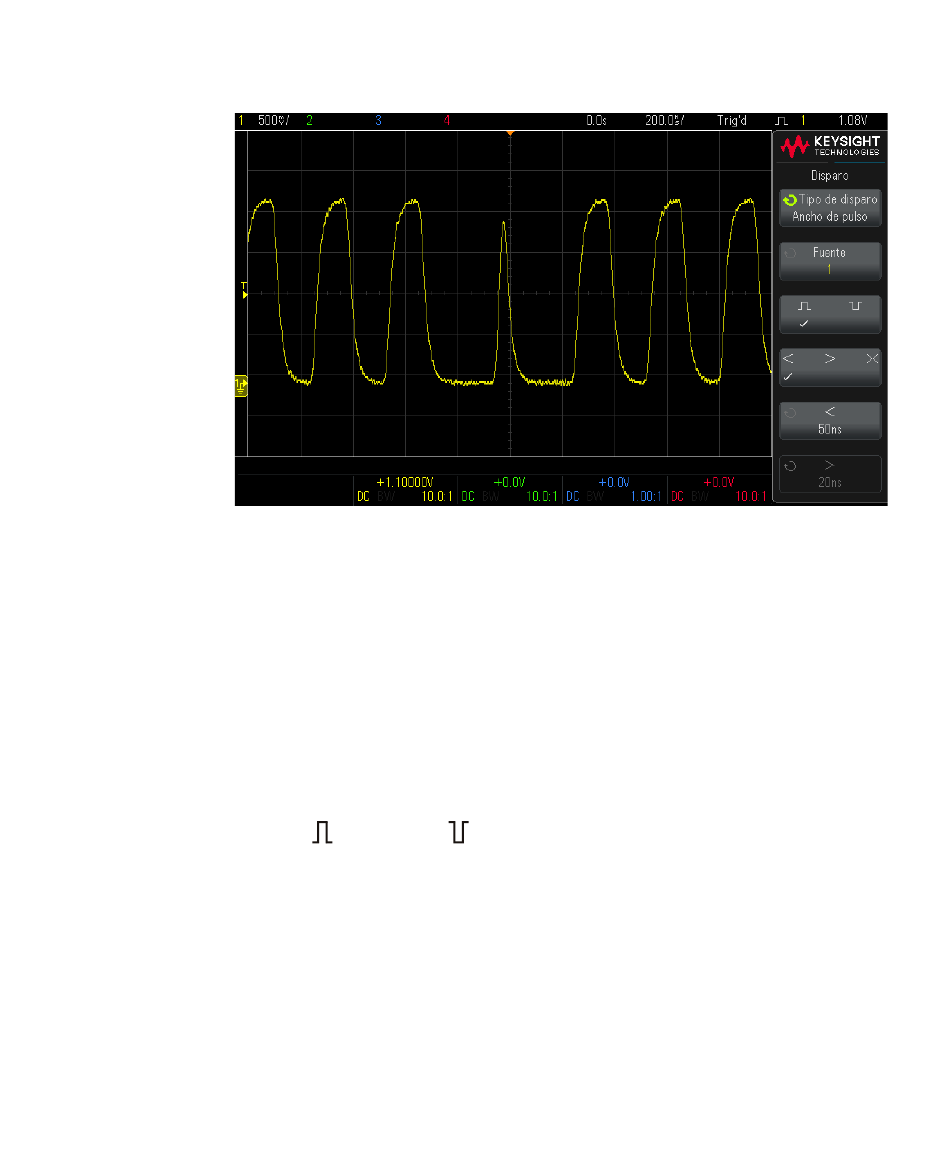Viewport: 950px width, 1165px height.
Task: Click the blue DC coupling label
Action: (x=573, y=496)
